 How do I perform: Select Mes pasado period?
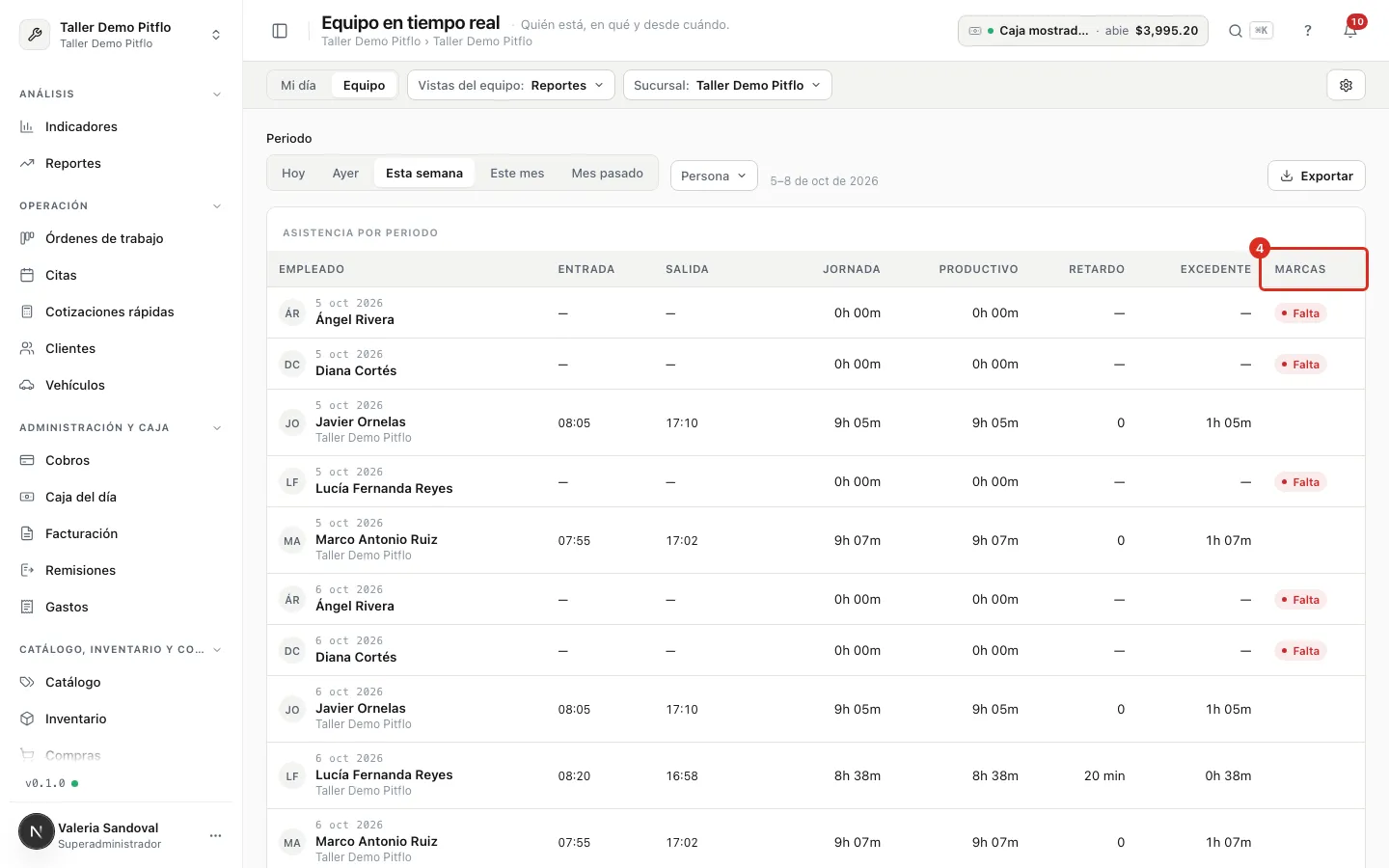(607, 174)
